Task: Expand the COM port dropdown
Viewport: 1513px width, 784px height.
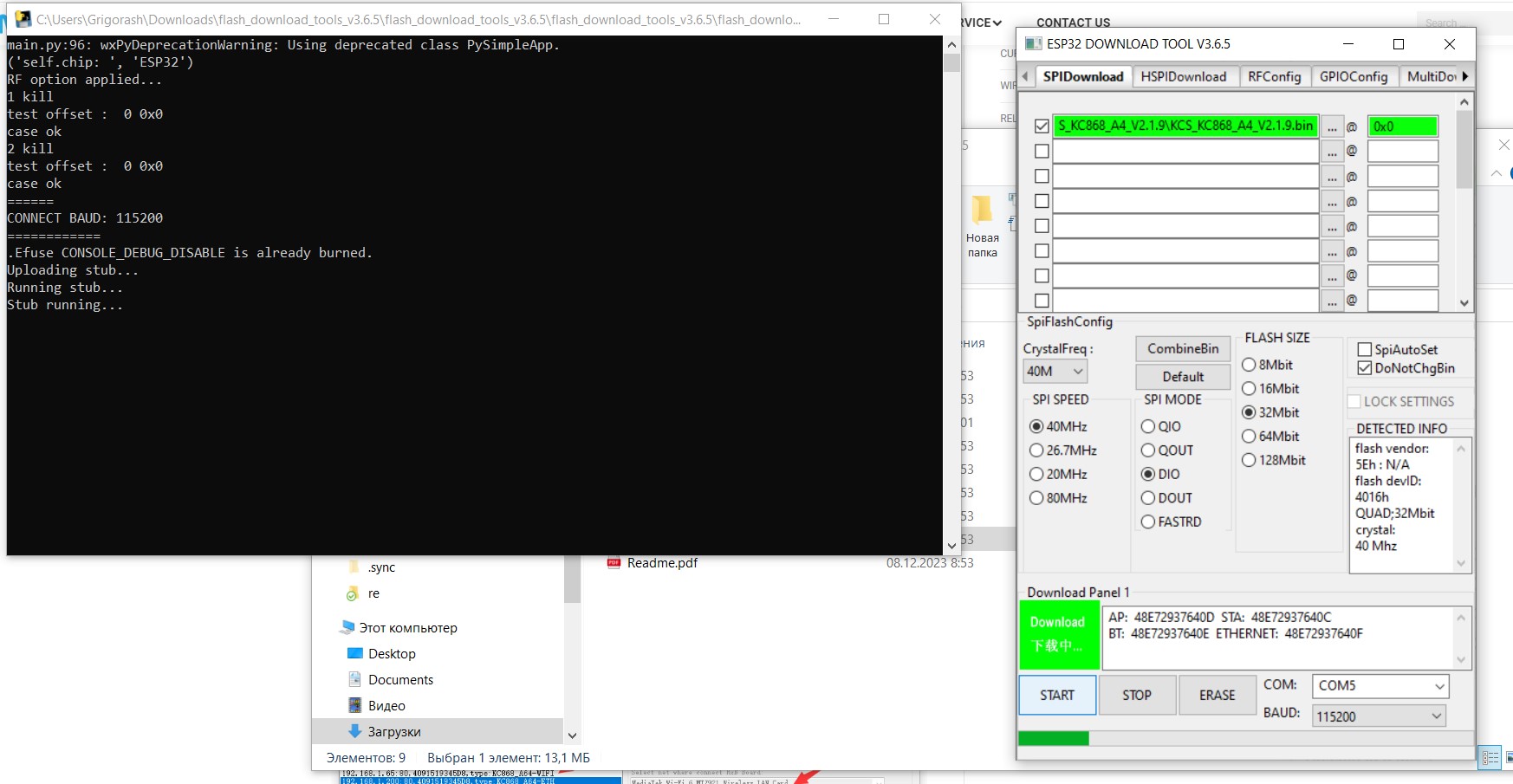Action: coord(1380,686)
